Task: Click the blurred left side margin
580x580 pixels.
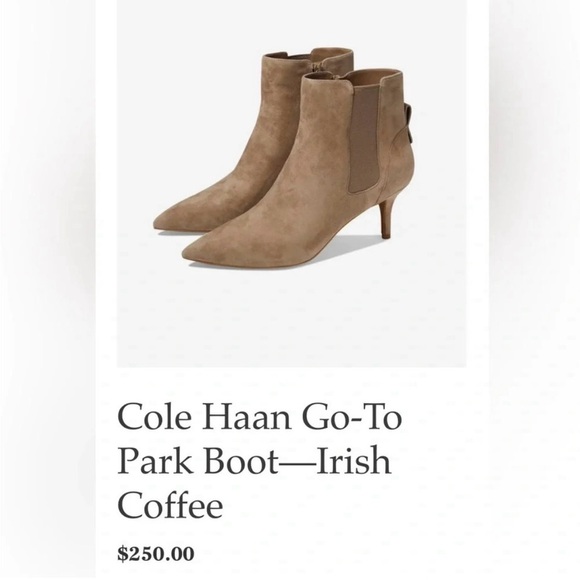Action: point(47,290)
